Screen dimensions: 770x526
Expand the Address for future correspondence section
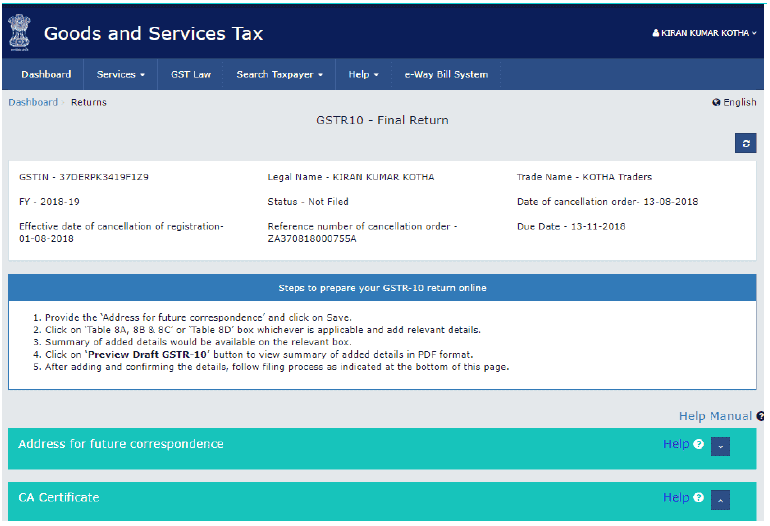click(720, 446)
